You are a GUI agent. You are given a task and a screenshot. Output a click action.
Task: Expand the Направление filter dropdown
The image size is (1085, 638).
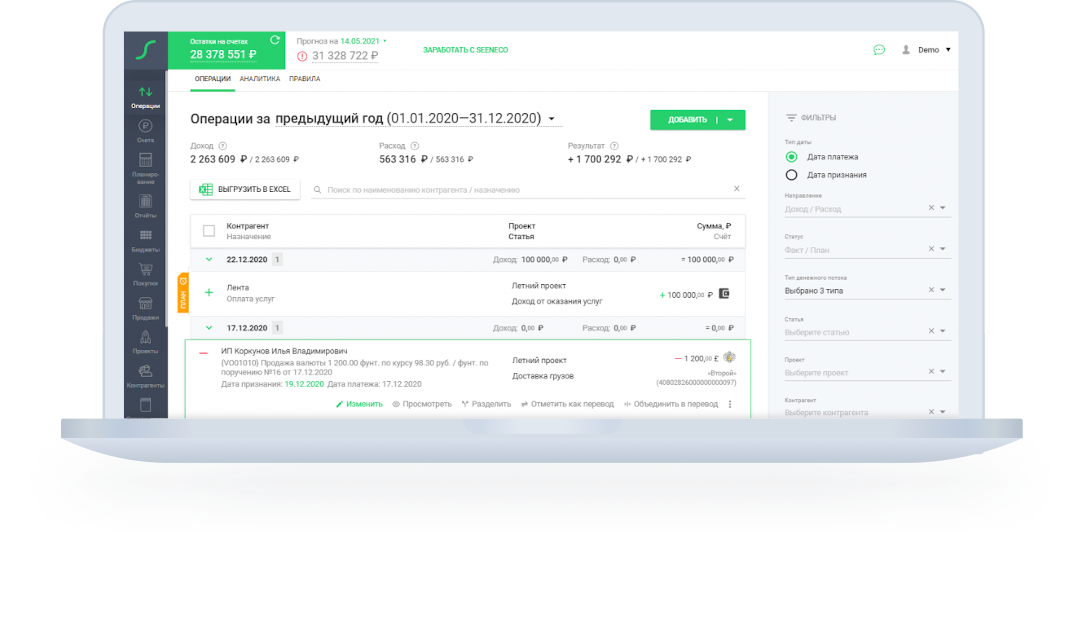tap(942, 209)
